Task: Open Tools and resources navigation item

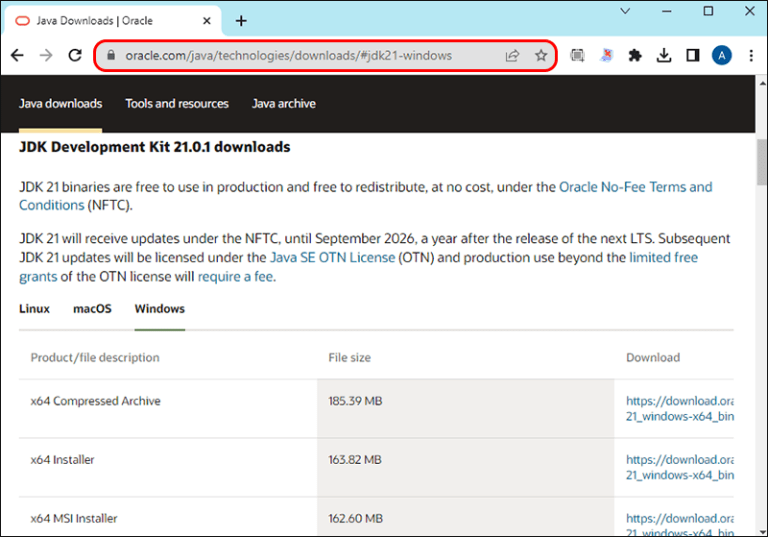Action: [x=177, y=103]
